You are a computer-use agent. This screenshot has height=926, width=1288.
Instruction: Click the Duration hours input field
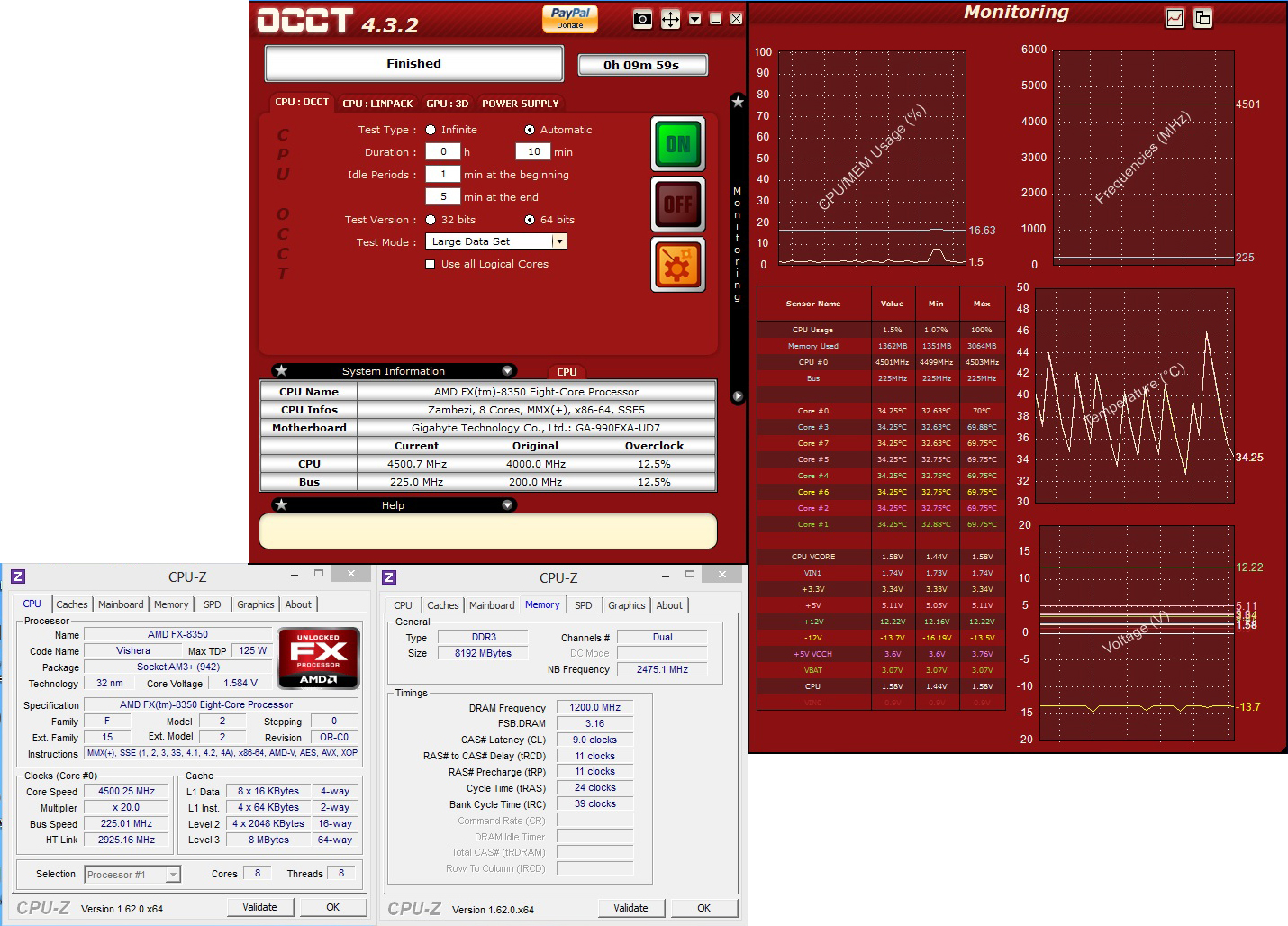pos(443,151)
